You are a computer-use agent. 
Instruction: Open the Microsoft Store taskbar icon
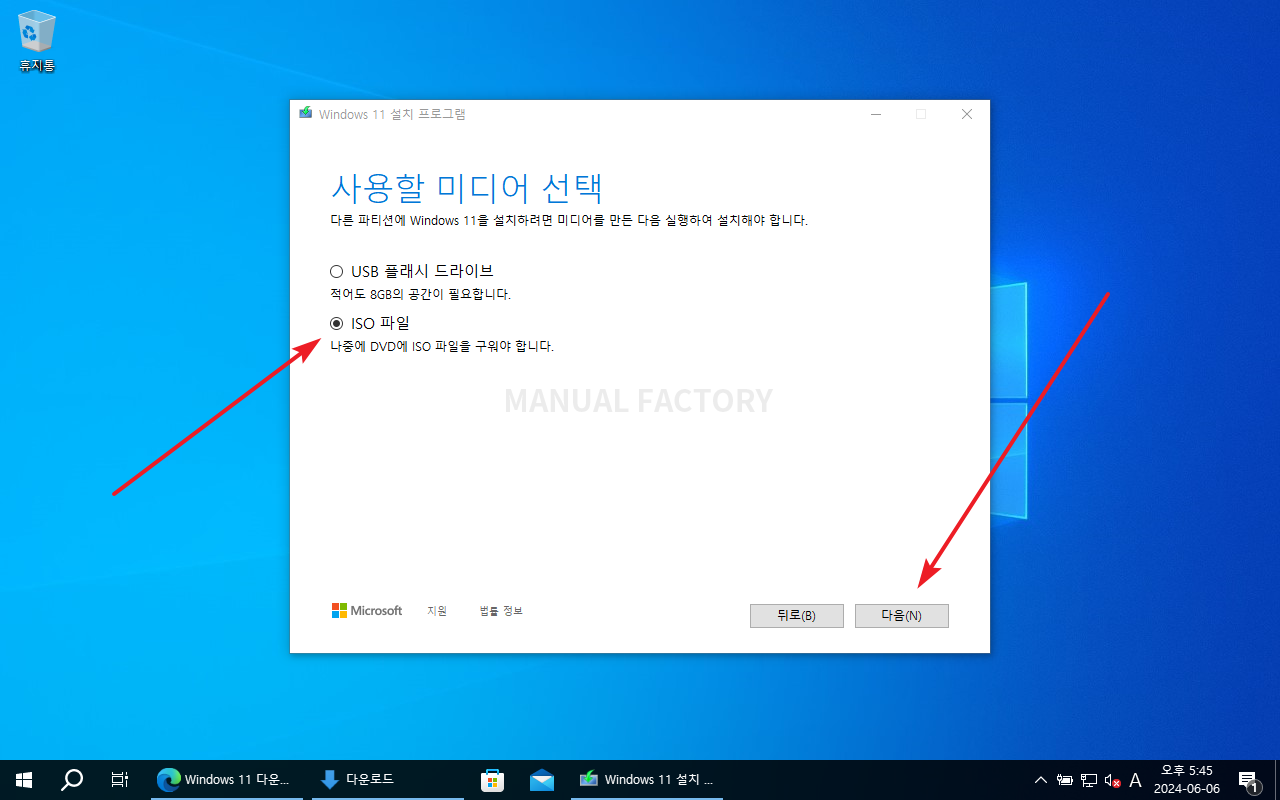tap(492, 779)
